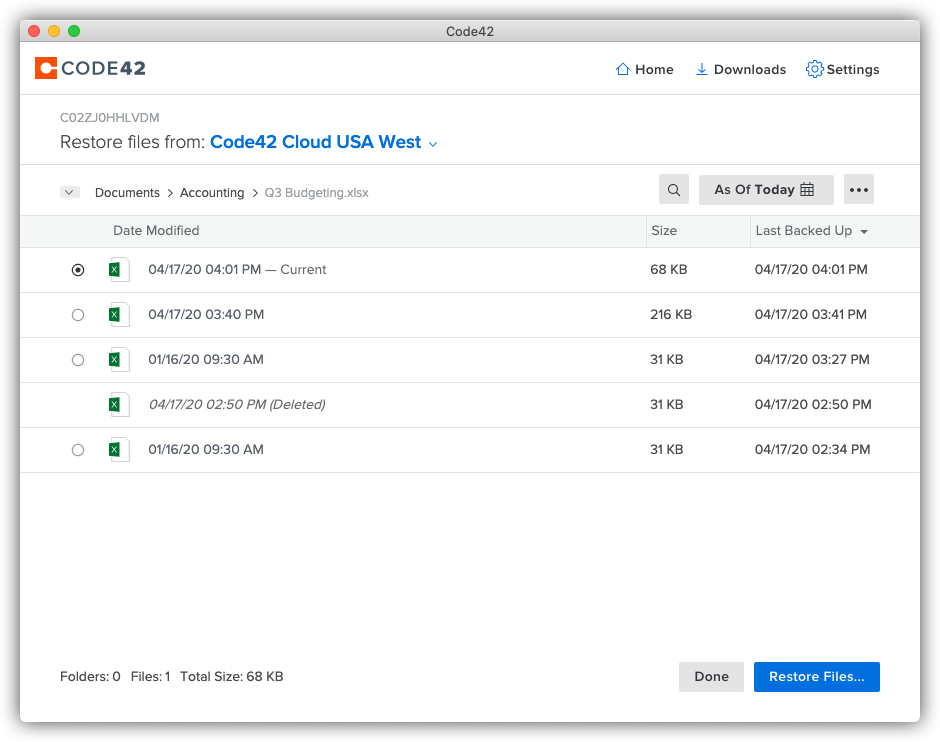
Task: Select the current 04/17/20 version radio button
Action: [x=77, y=269]
